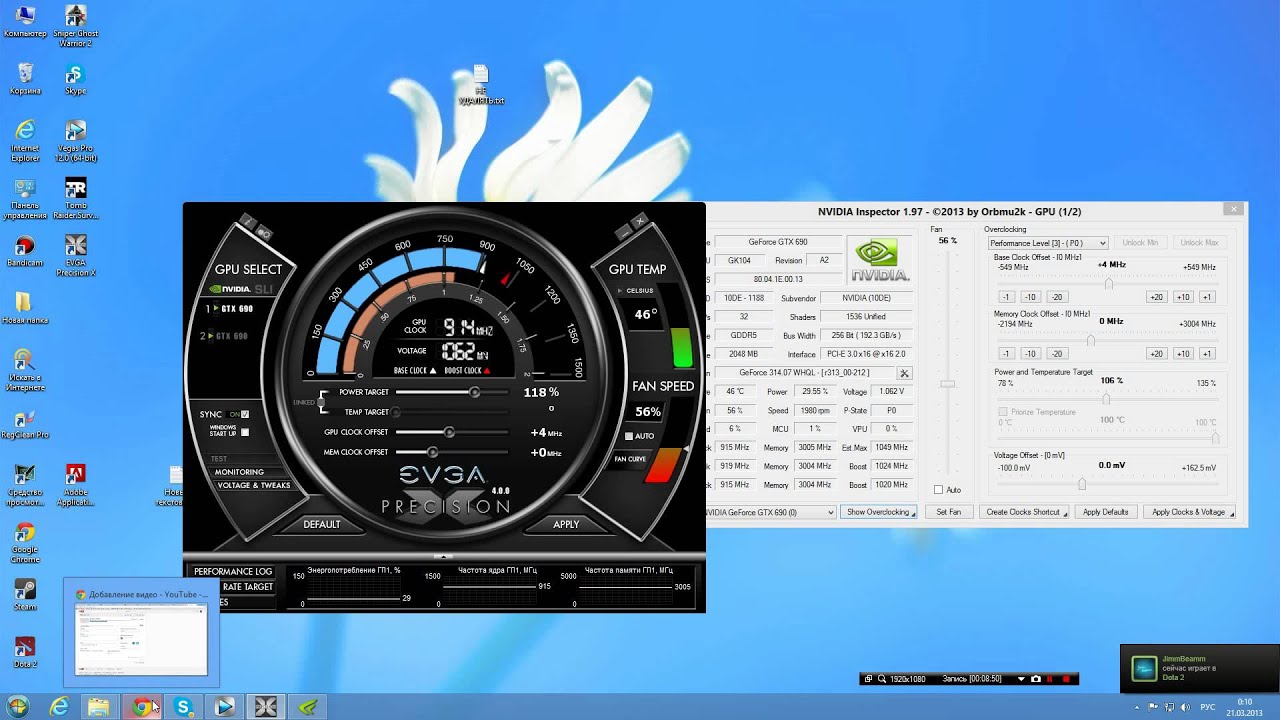
Task: Open File Explorer from the taskbar
Action: point(99,707)
